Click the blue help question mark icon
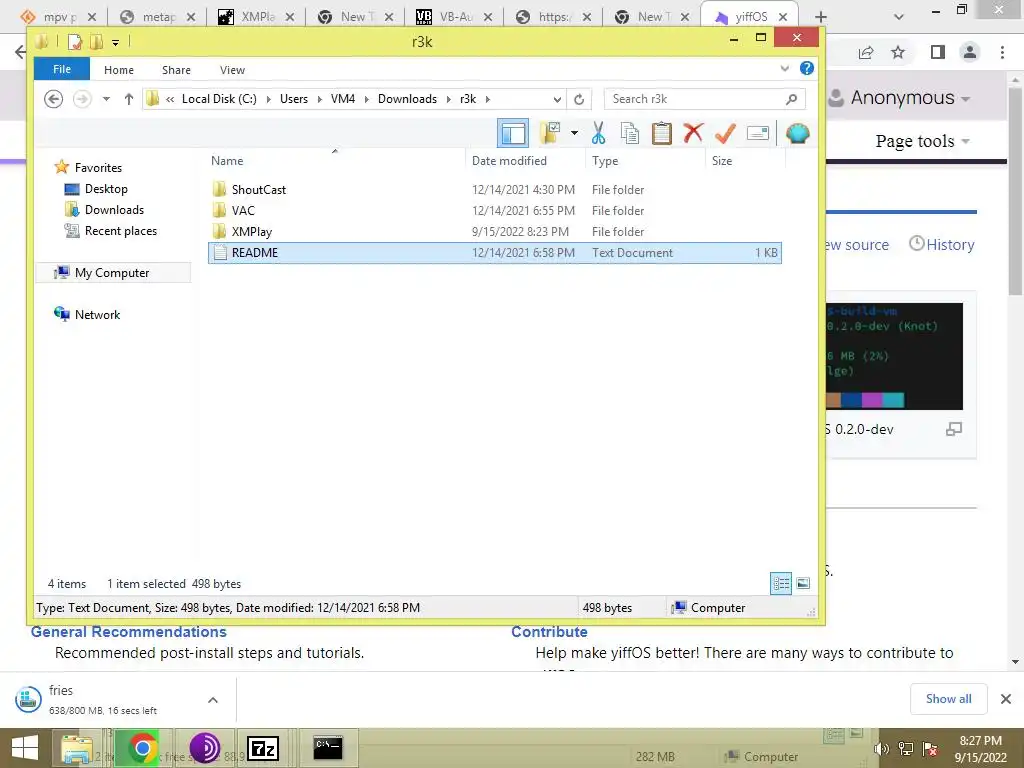Viewport: 1024px width, 768px height. click(x=807, y=68)
